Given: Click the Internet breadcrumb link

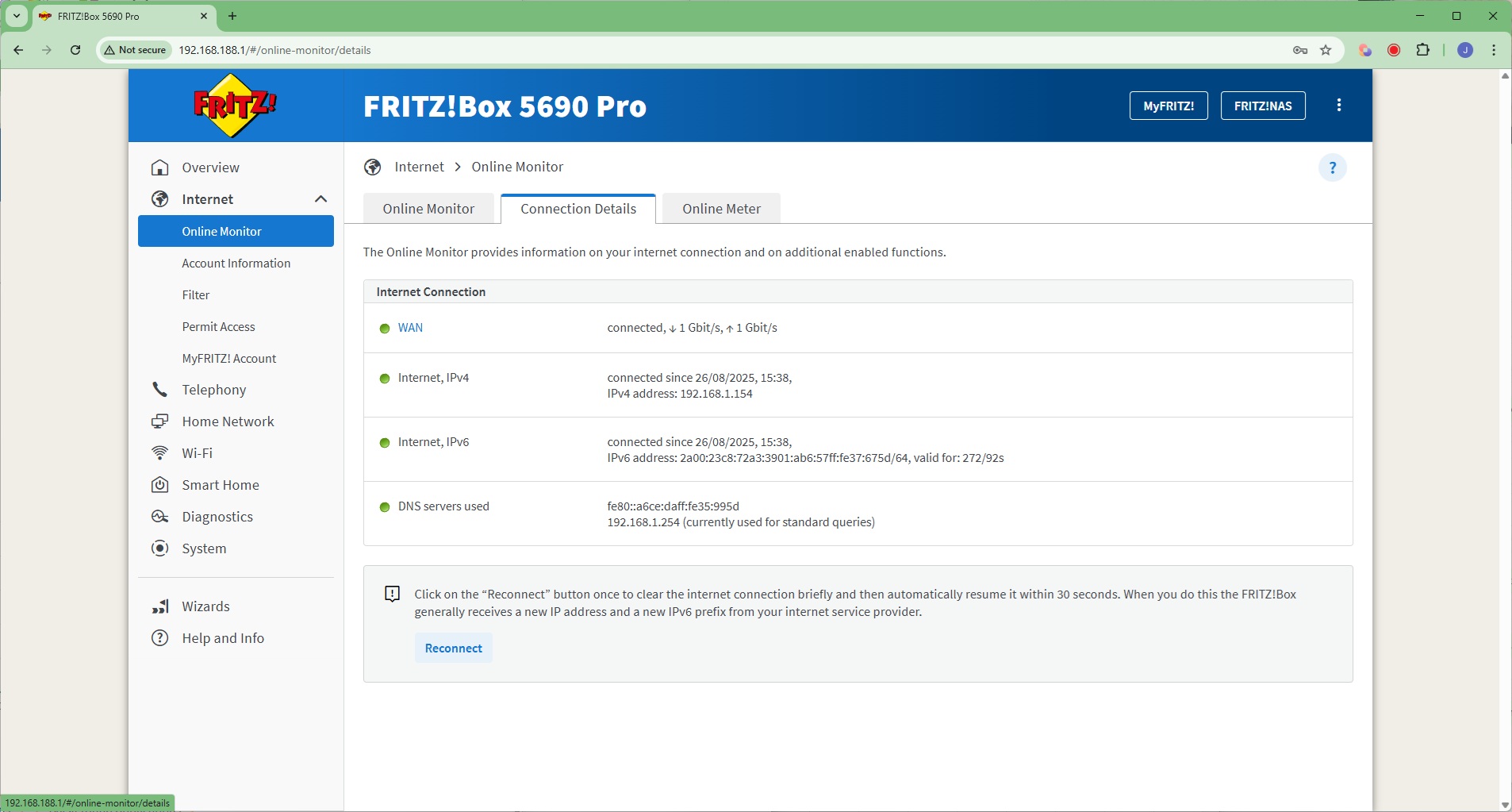Looking at the screenshot, I should pyautogui.click(x=419, y=167).
